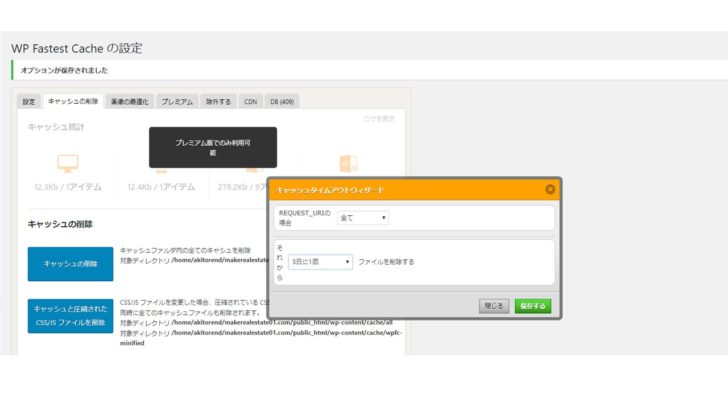Click the premium-only black tooltip message
Screen dimensions: 728x410
tap(212, 147)
